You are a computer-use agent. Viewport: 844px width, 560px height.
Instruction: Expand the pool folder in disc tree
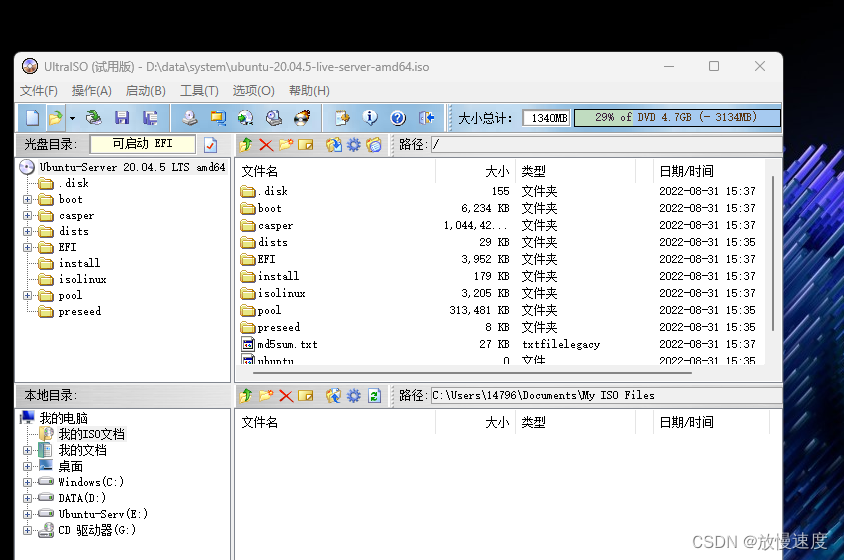click(x=27, y=296)
